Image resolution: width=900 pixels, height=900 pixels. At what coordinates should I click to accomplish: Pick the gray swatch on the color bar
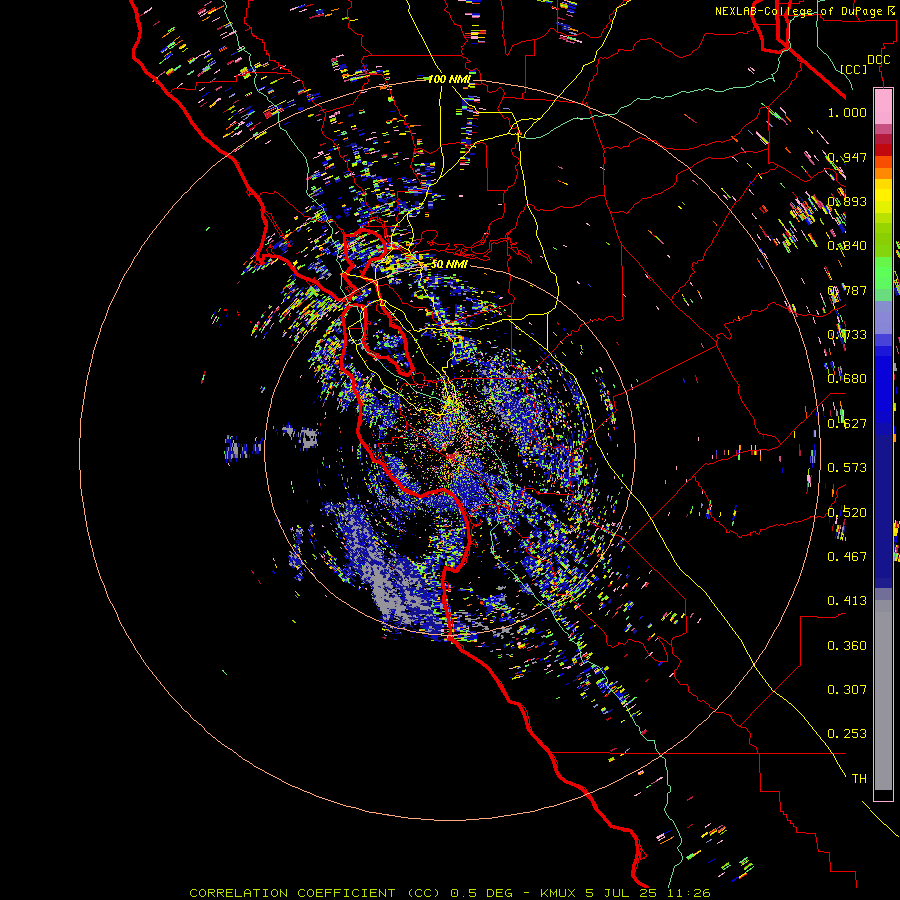click(883, 695)
